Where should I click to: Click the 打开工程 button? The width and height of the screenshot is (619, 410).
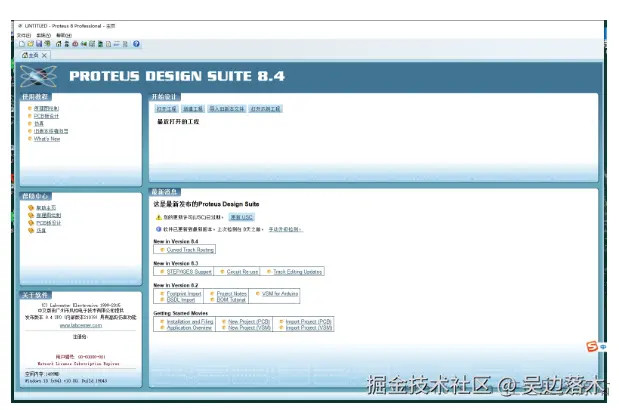click(166, 109)
